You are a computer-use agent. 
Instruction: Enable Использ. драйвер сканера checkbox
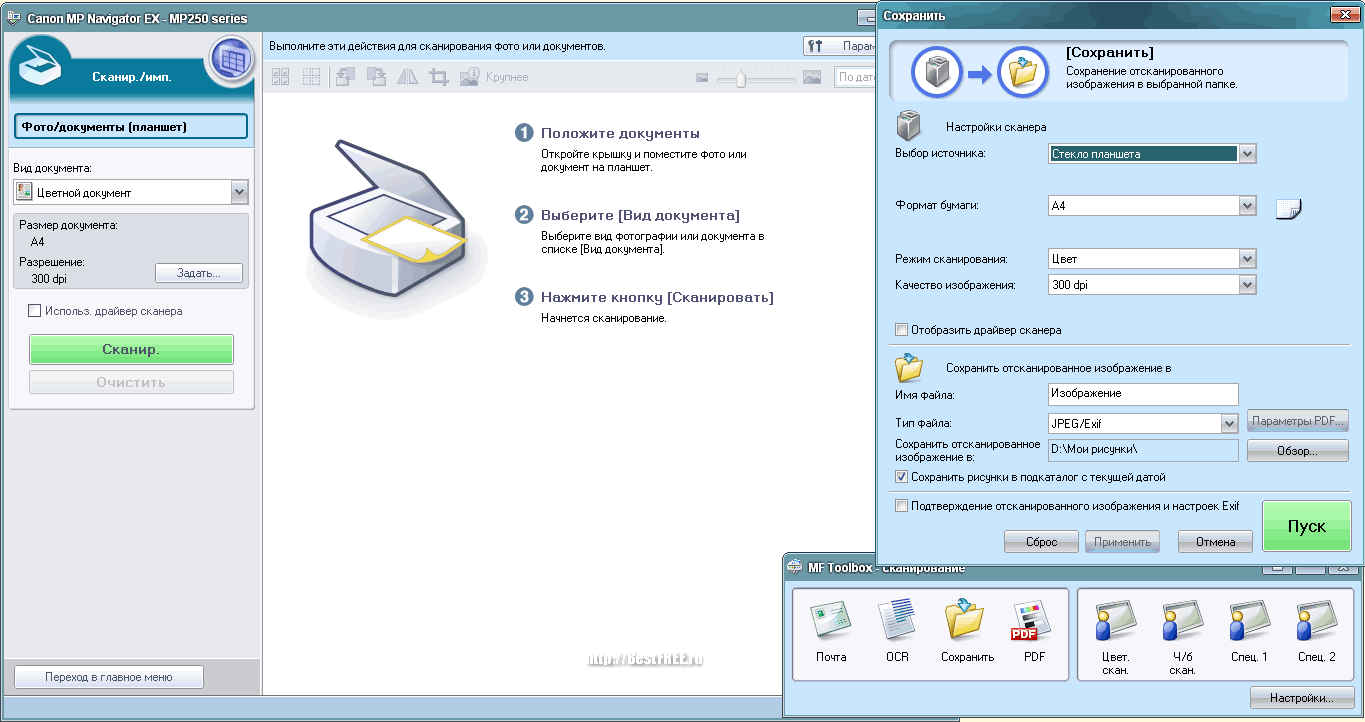[x=35, y=311]
